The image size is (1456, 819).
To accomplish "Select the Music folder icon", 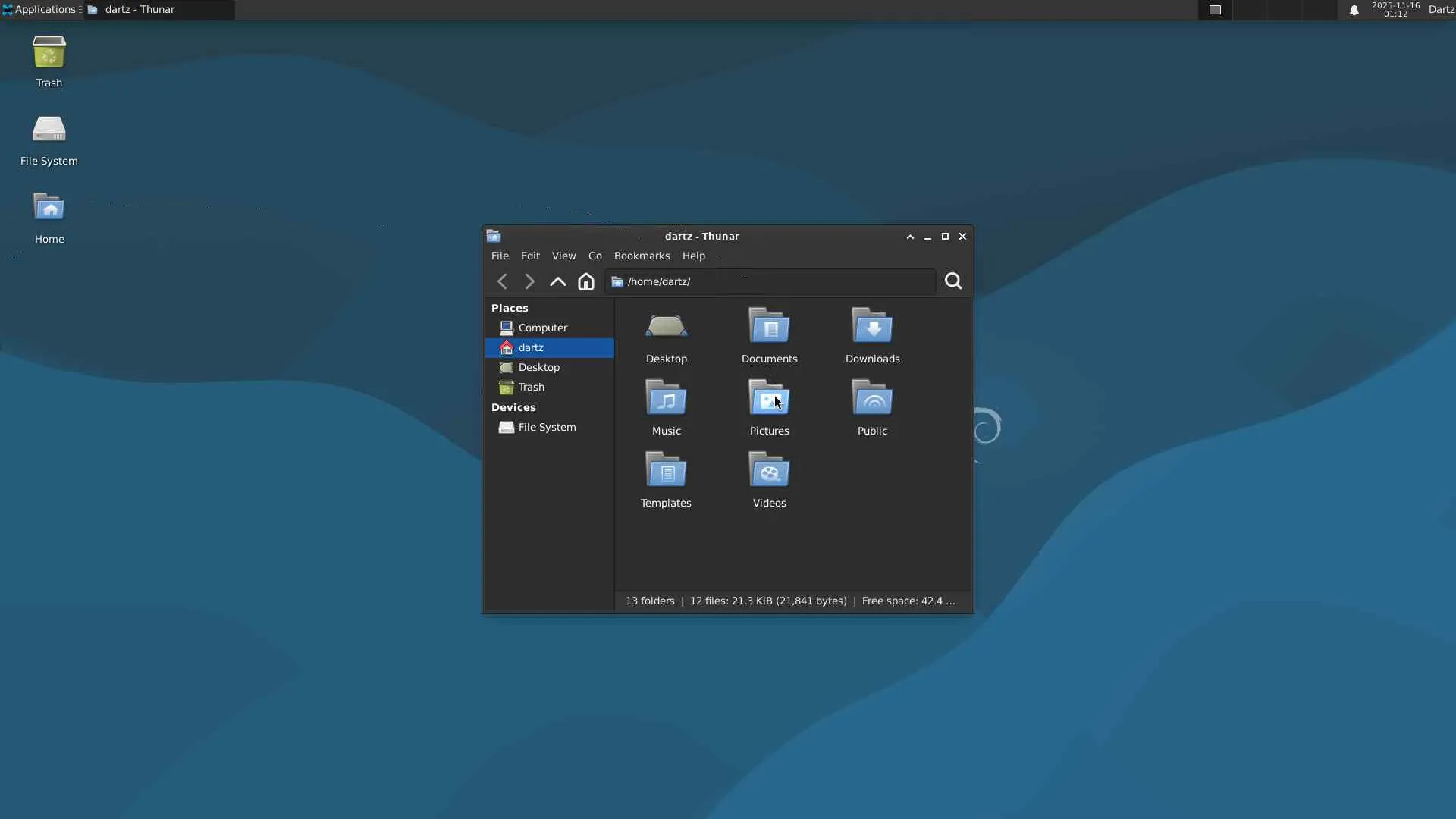I will pyautogui.click(x=666, y=399).
